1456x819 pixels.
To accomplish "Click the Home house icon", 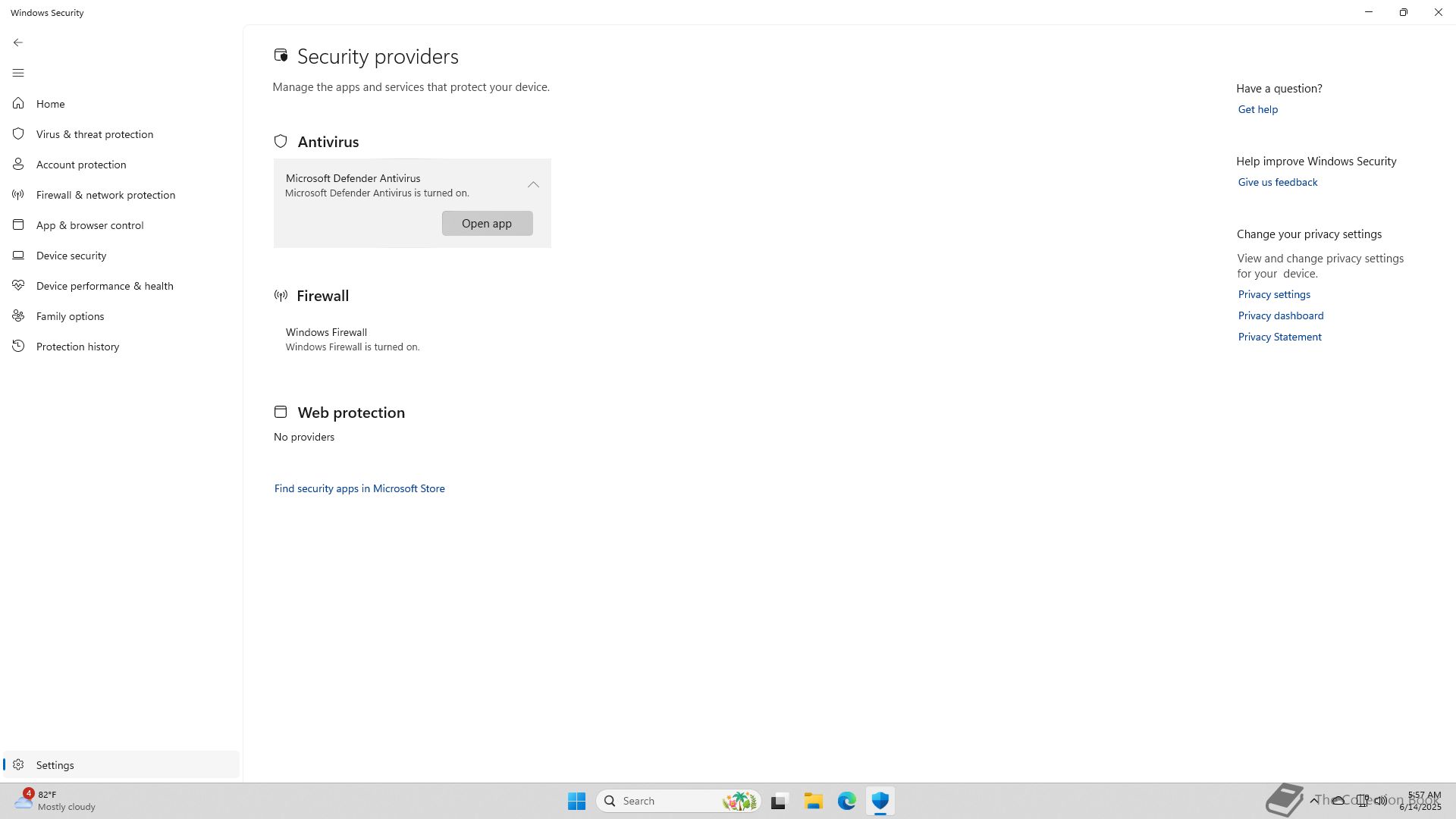I will (x=18, y=103).
